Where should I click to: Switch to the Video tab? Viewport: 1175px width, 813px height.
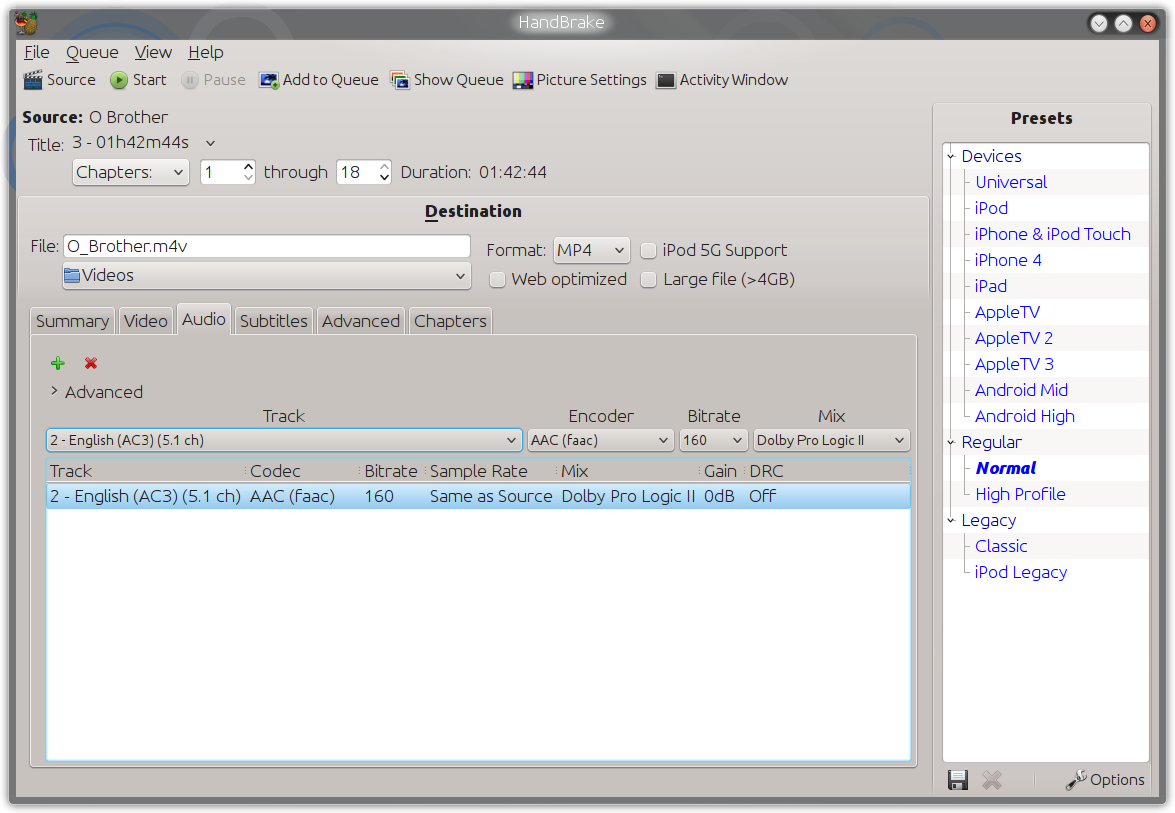tap(145, 321)
